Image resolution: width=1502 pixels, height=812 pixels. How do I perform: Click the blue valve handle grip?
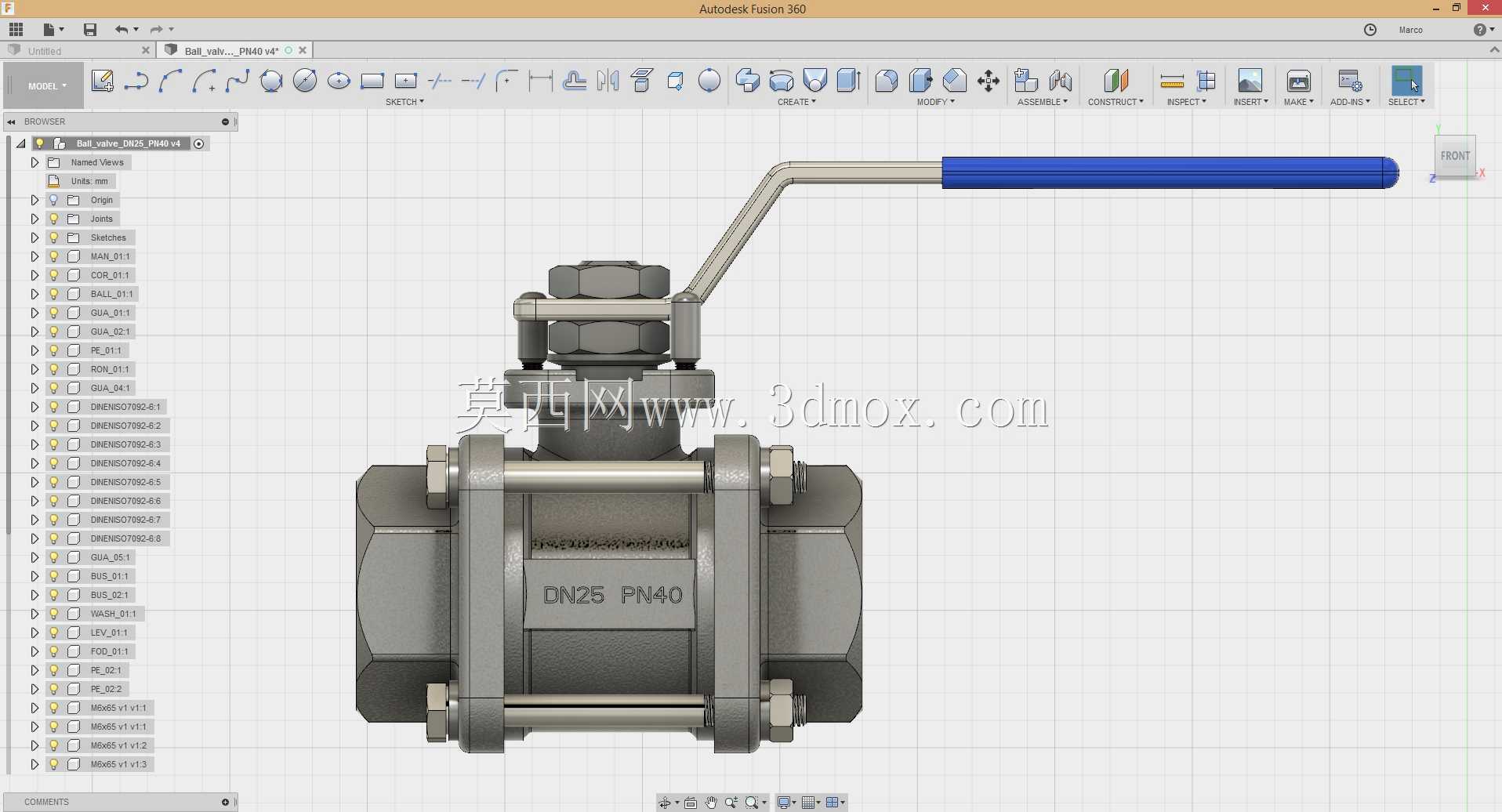pos(1170,172)
